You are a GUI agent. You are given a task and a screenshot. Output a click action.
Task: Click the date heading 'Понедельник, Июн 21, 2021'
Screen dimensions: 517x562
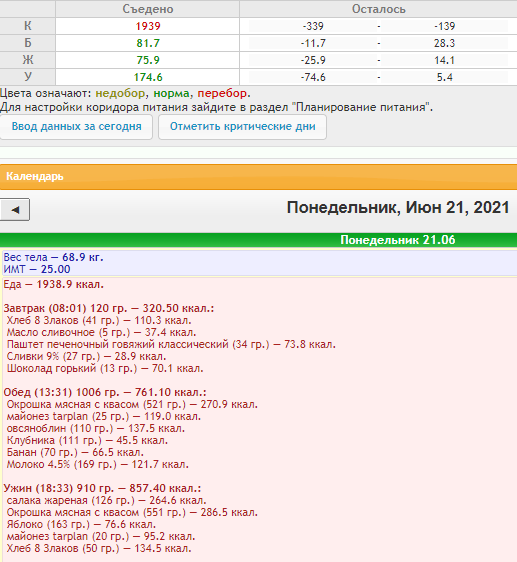tap(398, 208)
